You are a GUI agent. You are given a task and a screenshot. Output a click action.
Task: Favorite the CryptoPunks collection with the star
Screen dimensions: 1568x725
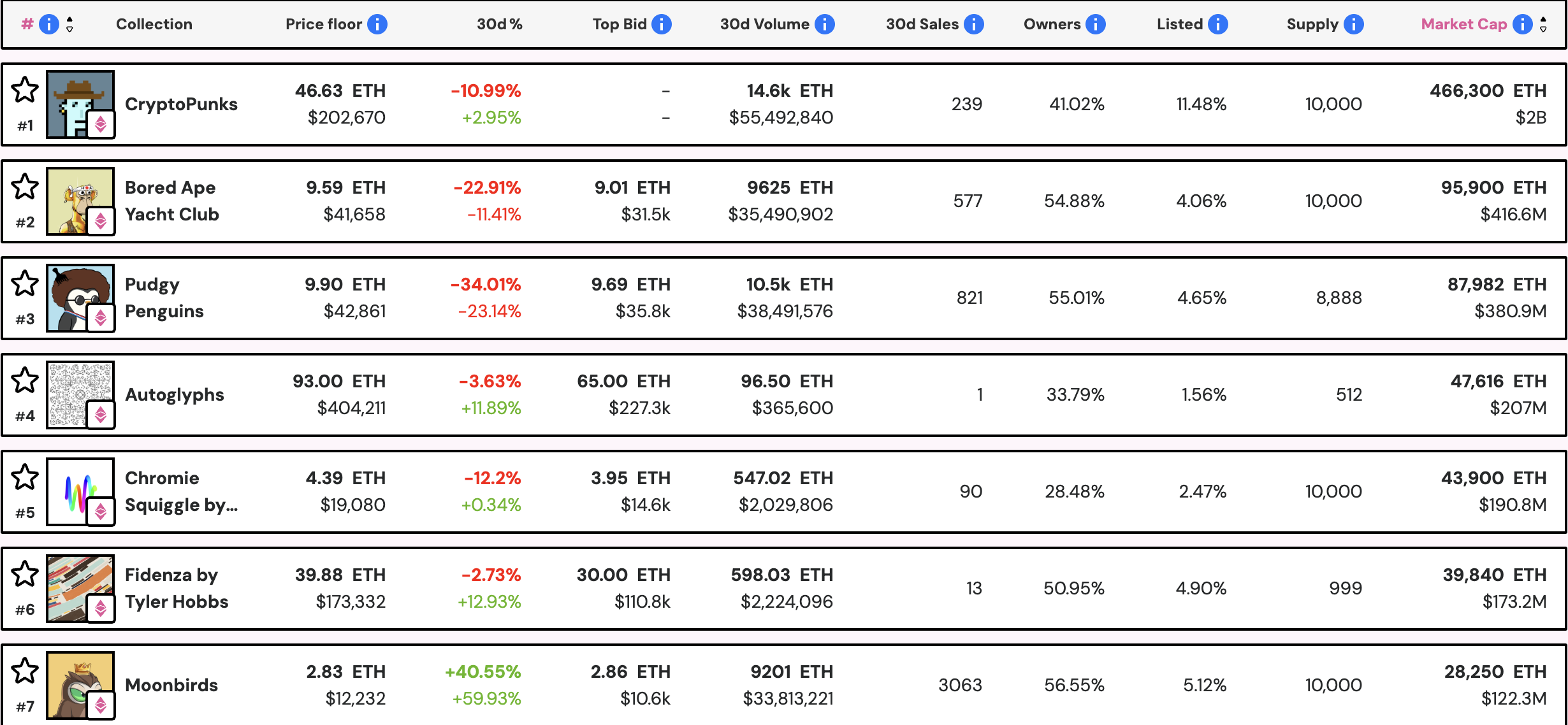pos(24,88)
